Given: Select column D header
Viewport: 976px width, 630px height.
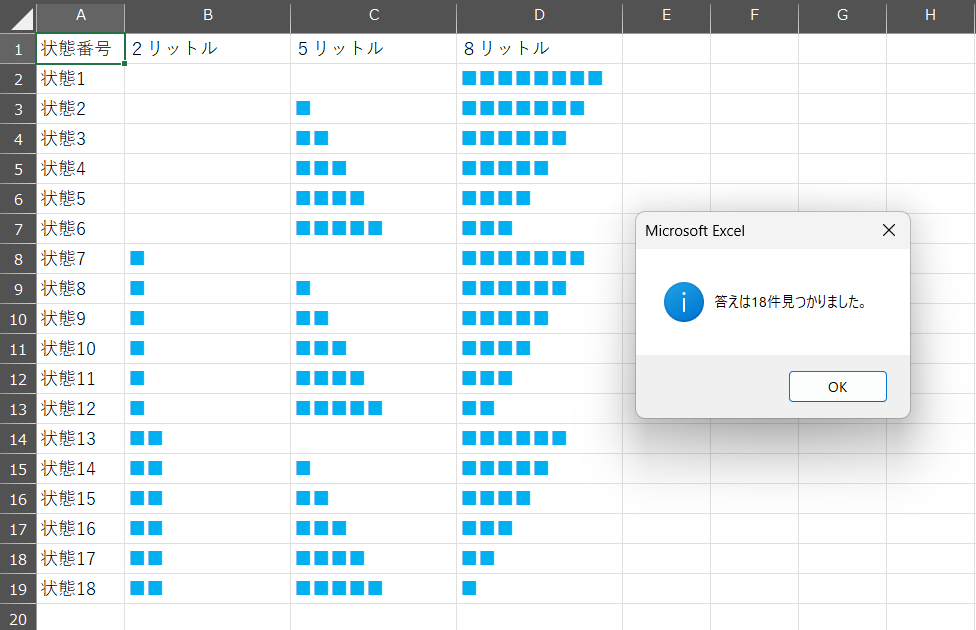Looking at the screenshot, I should point(540,15).
